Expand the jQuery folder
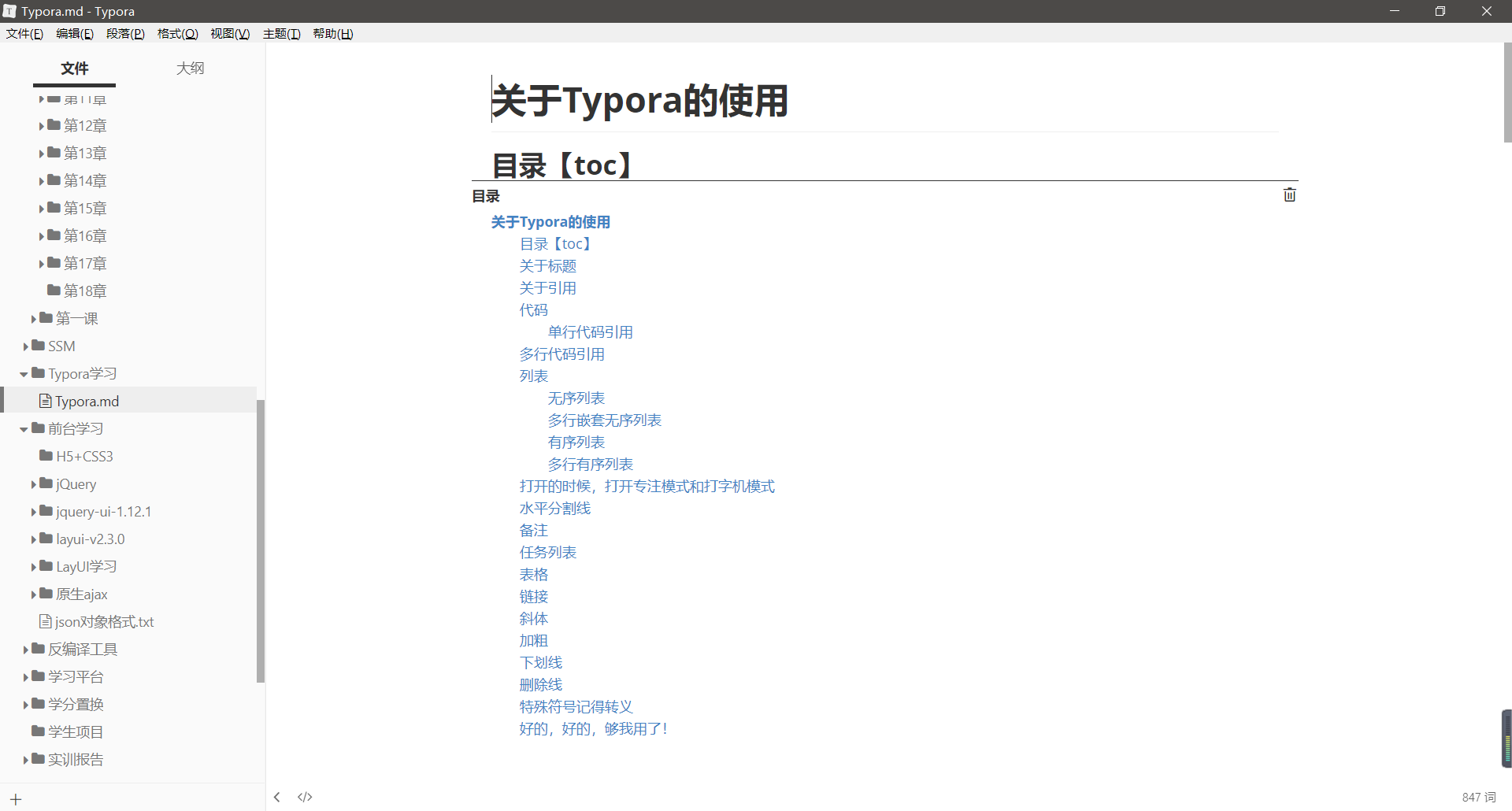The image size is (1512, 811). pyautogui.click(x=34, y=484)
